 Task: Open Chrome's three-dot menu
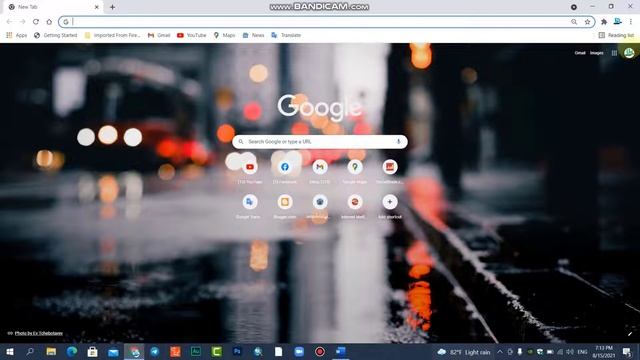pyautogui.click(x=631, y=22)
